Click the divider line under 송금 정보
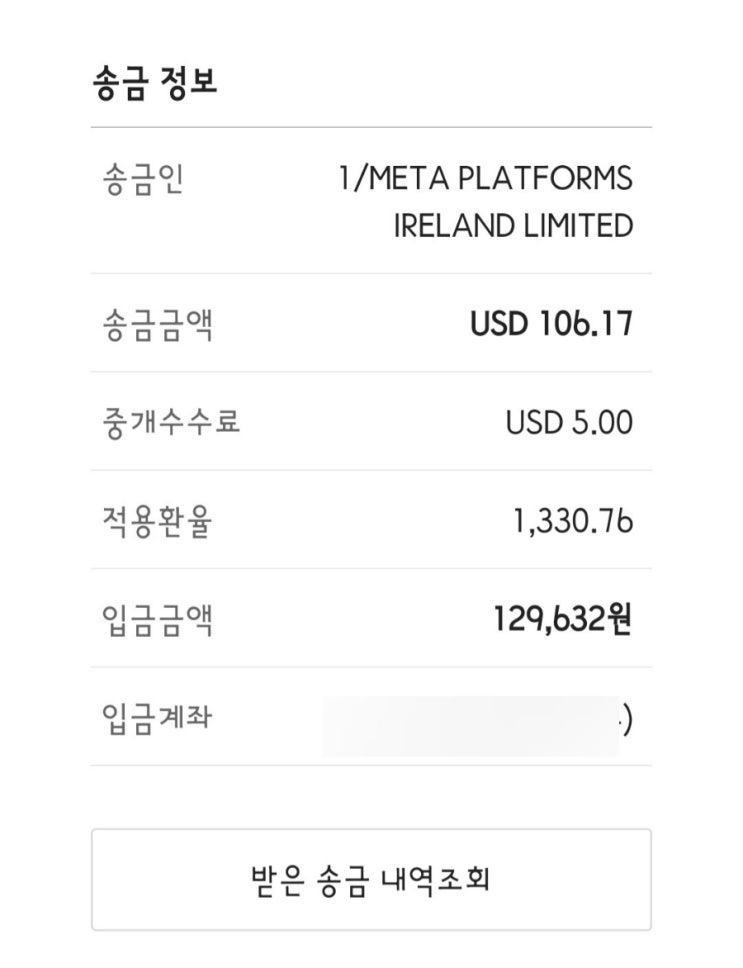The height and width of the screenshot is (968, 743). coord(371,128)
